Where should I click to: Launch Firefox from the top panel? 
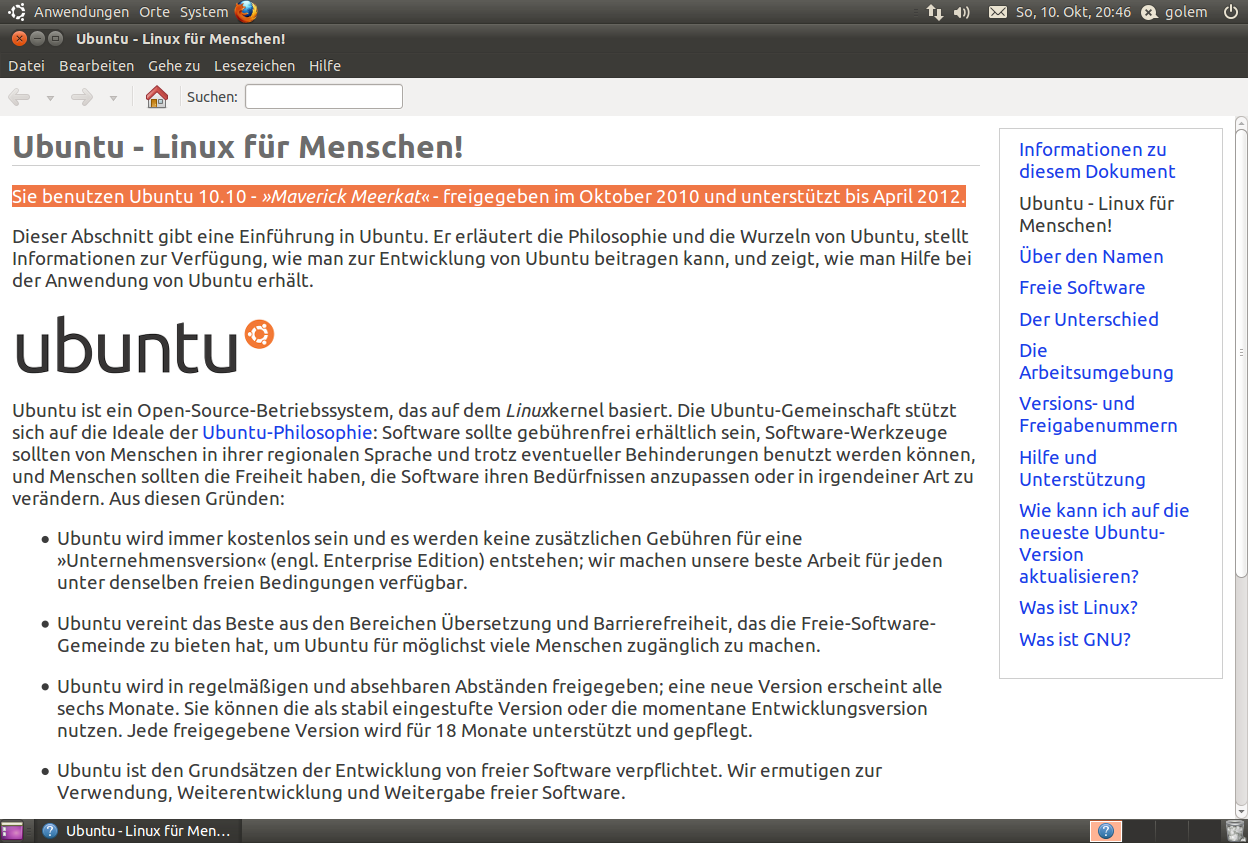point(246,12)
